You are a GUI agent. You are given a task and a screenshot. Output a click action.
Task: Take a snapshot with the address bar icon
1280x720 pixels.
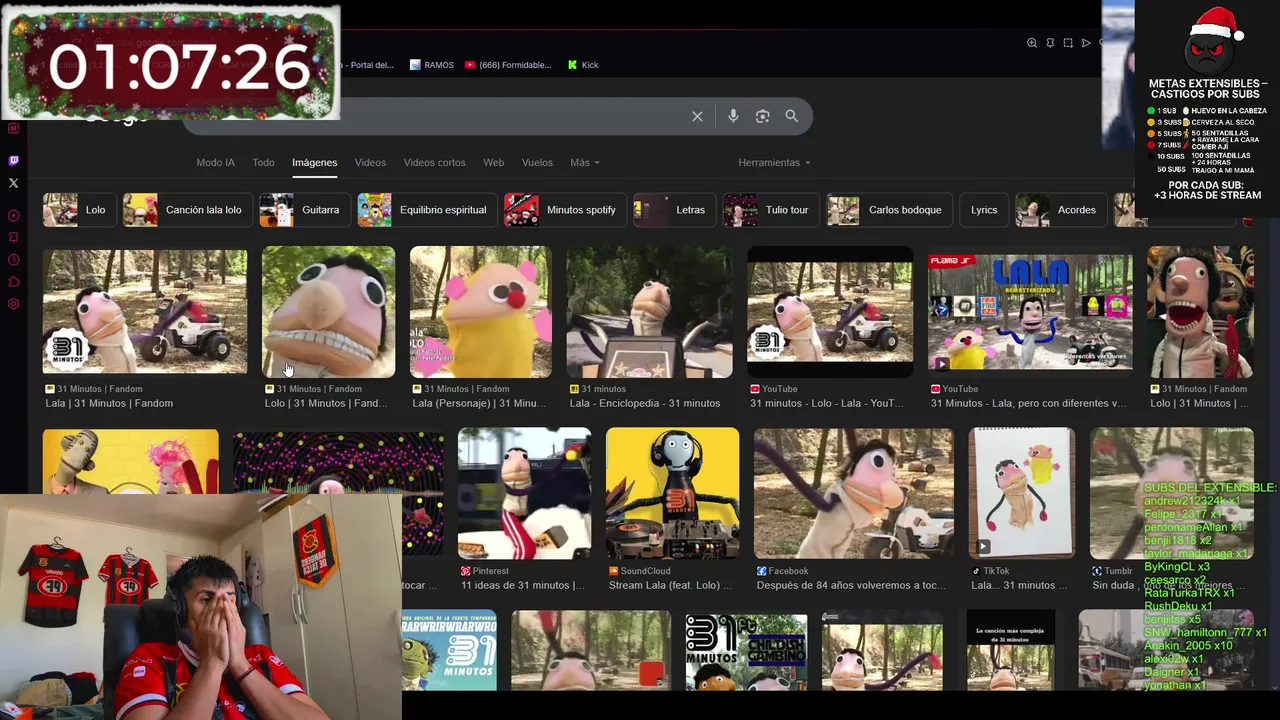[x=1068, y=43]
